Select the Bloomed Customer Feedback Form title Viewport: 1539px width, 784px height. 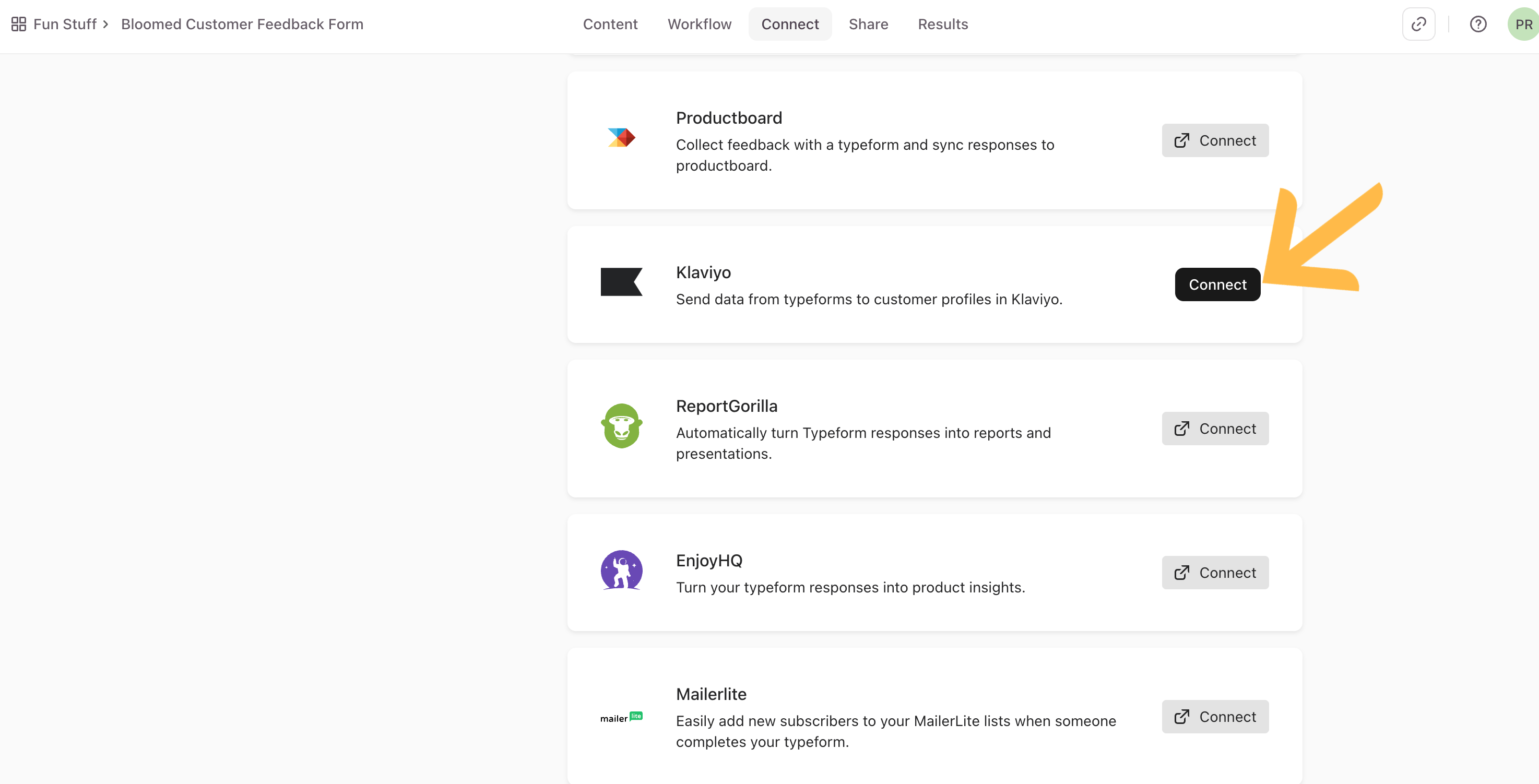click(x=242, y=24)
